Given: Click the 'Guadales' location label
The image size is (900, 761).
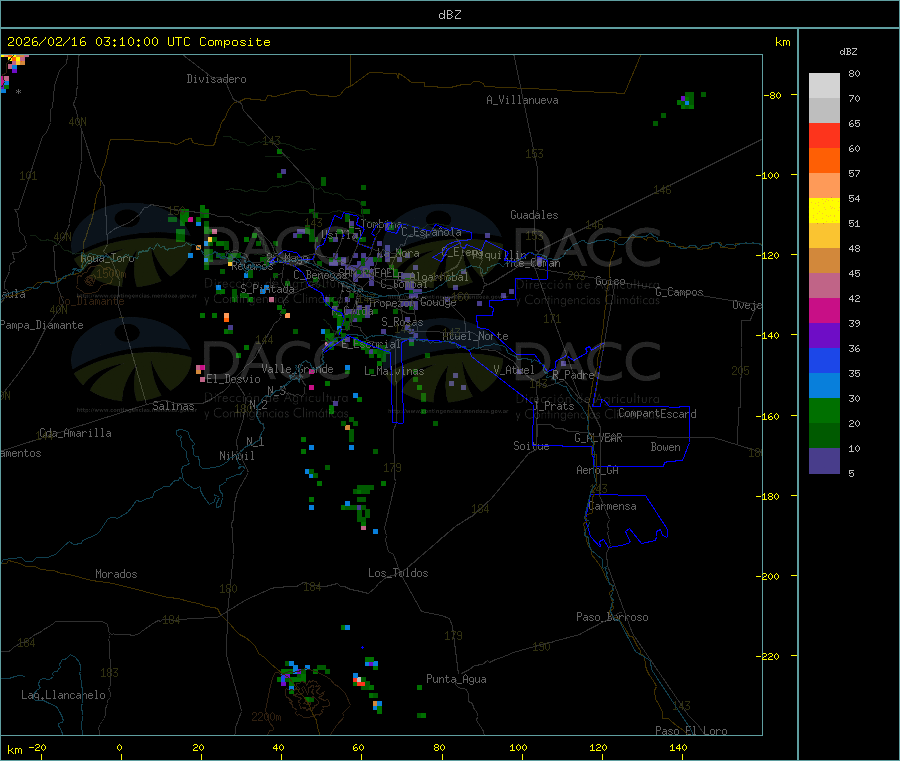Looking at the screenshot, I should [534, 215].
